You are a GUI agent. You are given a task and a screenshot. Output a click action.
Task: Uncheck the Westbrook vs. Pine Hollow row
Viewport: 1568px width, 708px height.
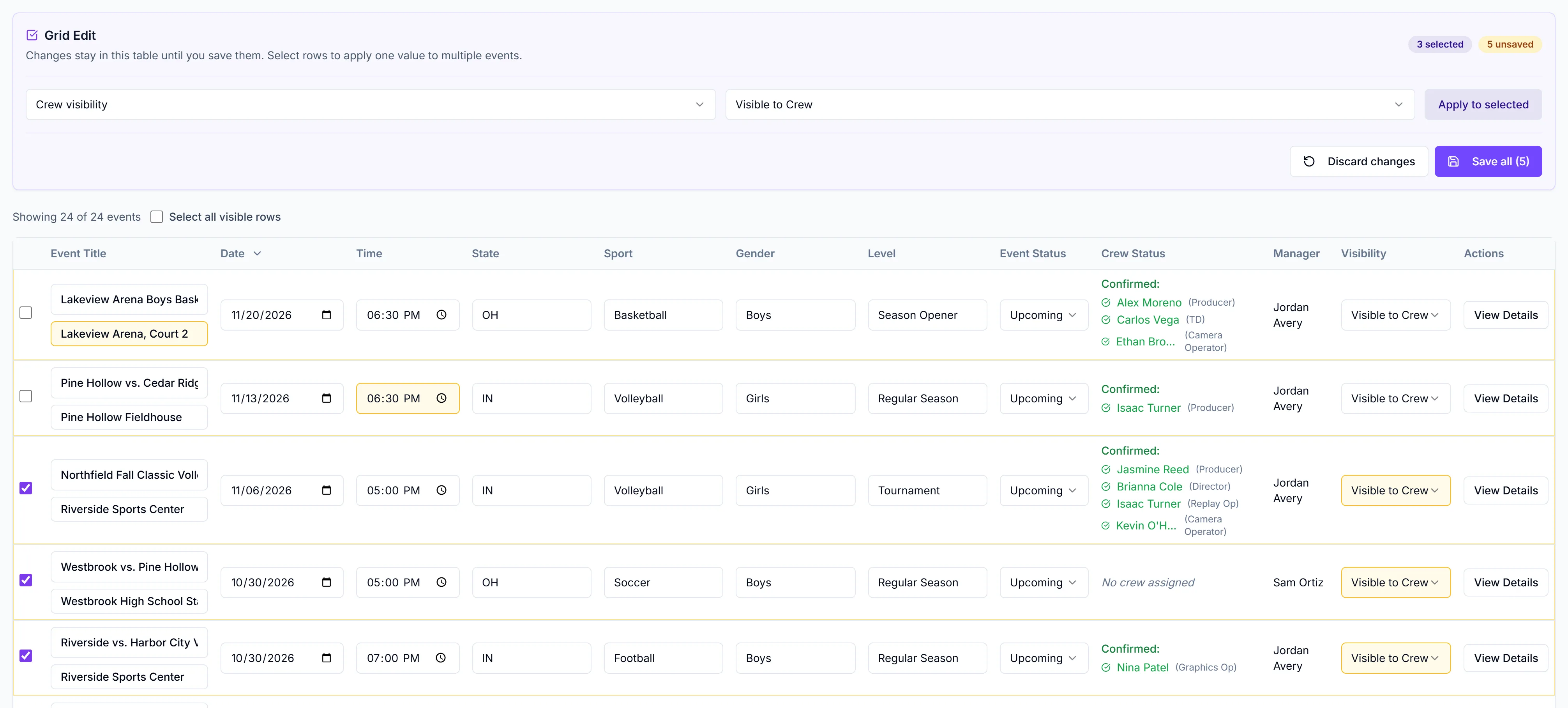(x=26, y=580)
